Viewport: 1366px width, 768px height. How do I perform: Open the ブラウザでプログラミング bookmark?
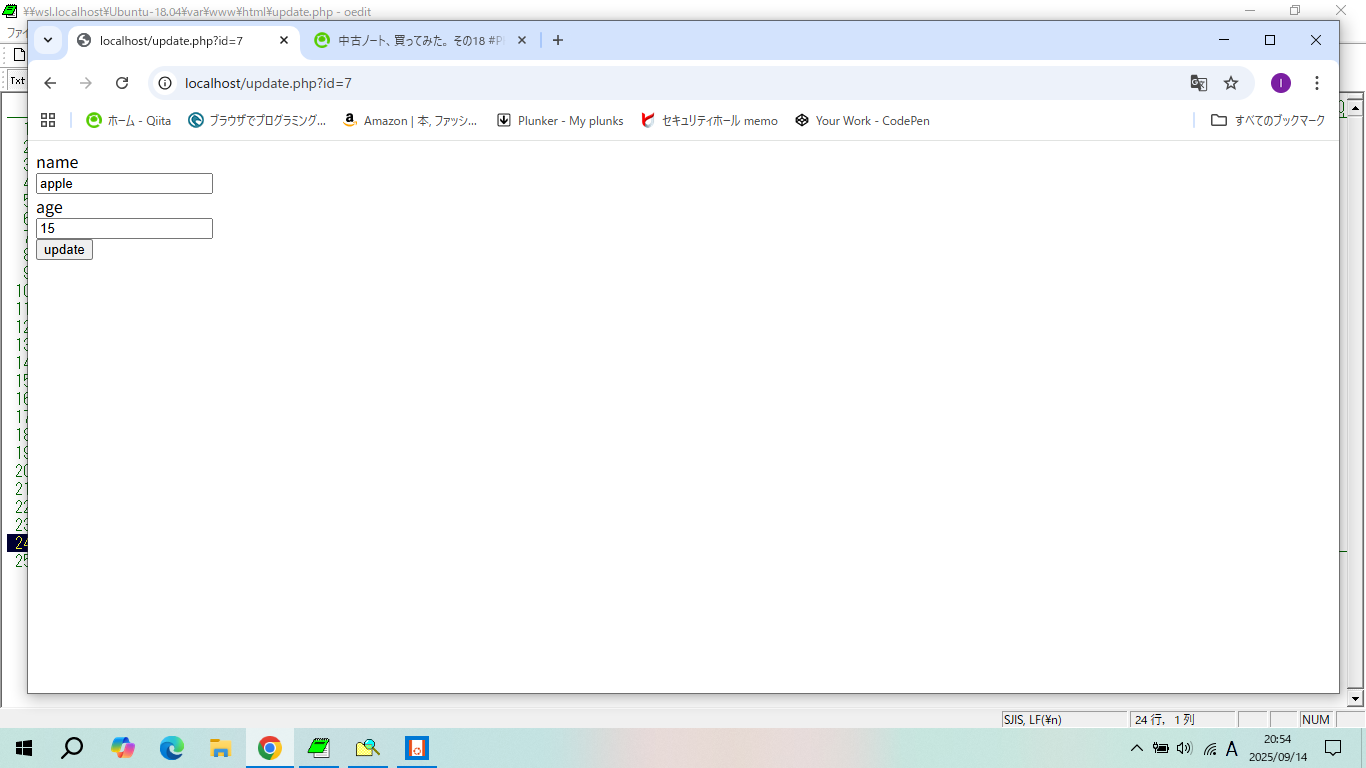coord(257,120)
